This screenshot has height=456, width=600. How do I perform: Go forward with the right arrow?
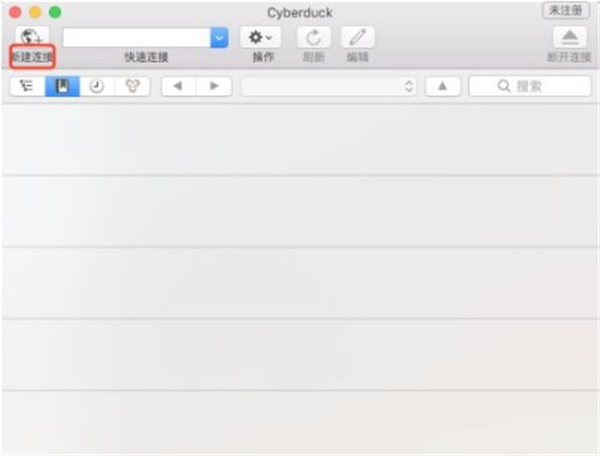click(213, 86)
